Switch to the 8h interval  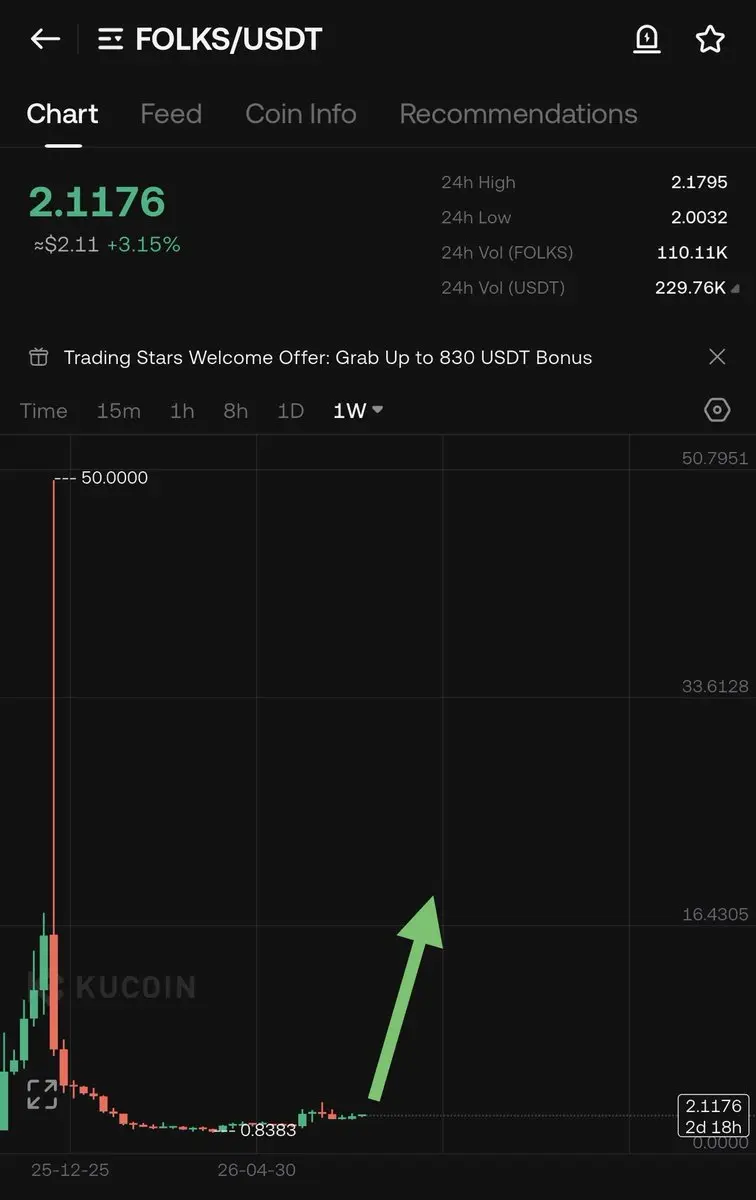(236, 411)
